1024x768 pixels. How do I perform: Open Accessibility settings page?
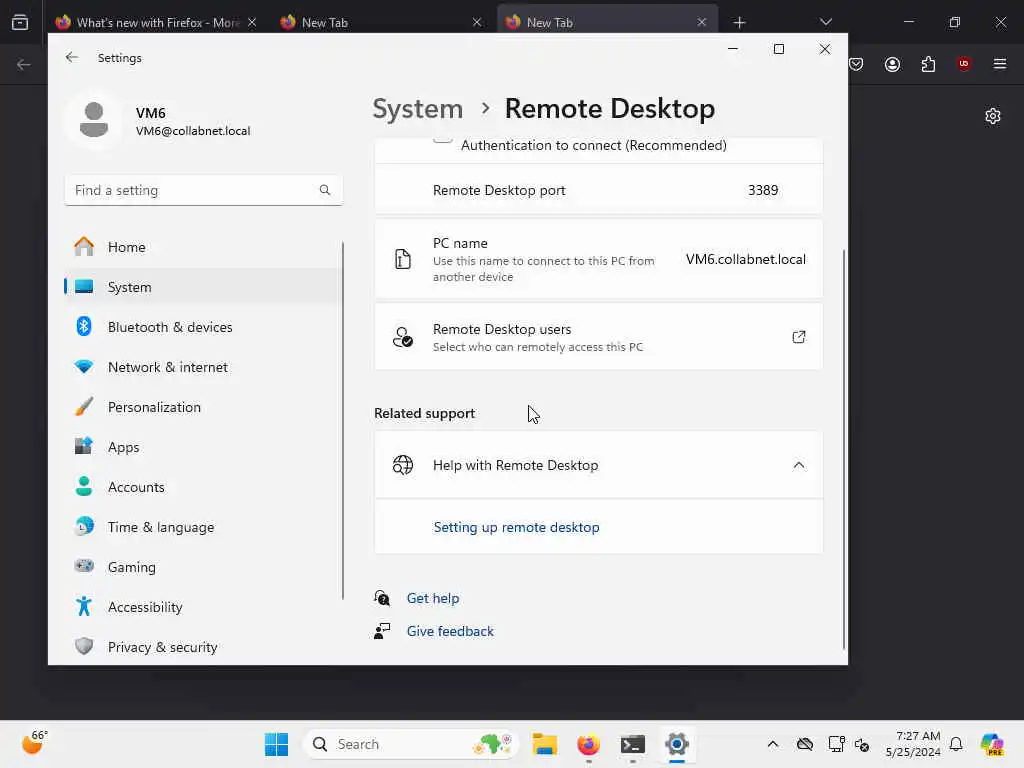point(203,607)
